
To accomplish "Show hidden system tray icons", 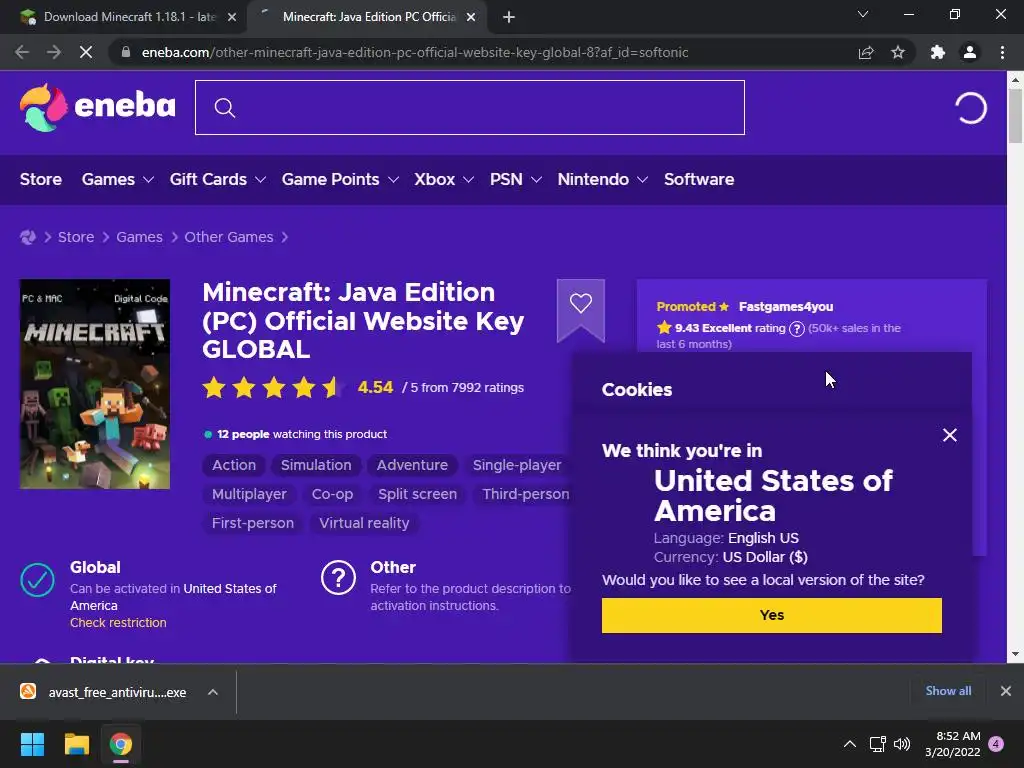I will [850, 744].
